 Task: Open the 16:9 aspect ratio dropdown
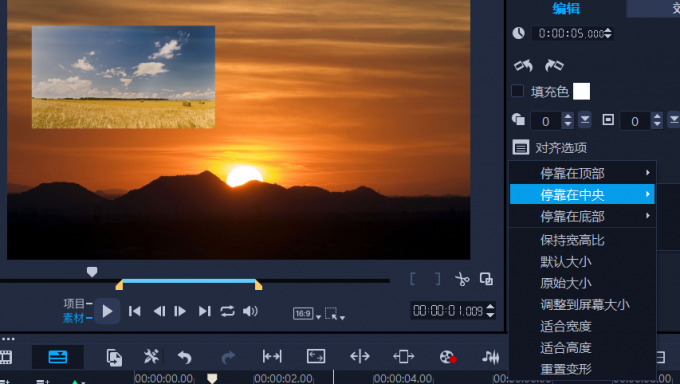[307, 313]
